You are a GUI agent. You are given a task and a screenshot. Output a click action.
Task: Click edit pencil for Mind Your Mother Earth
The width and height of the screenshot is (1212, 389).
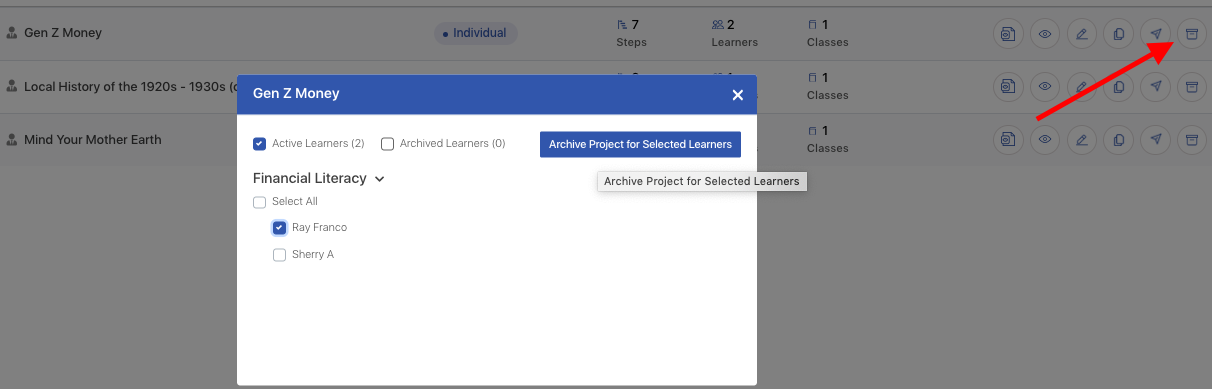[1081, 139]
